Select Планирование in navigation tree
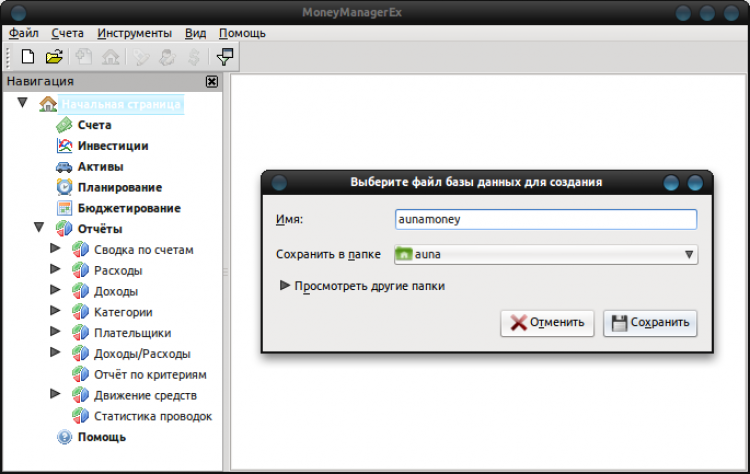 (120, 187)
